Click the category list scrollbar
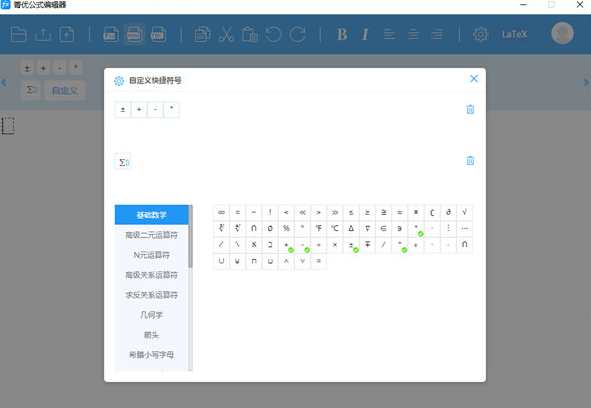This screenshot has width=591, height=408. tap(190, 237)
